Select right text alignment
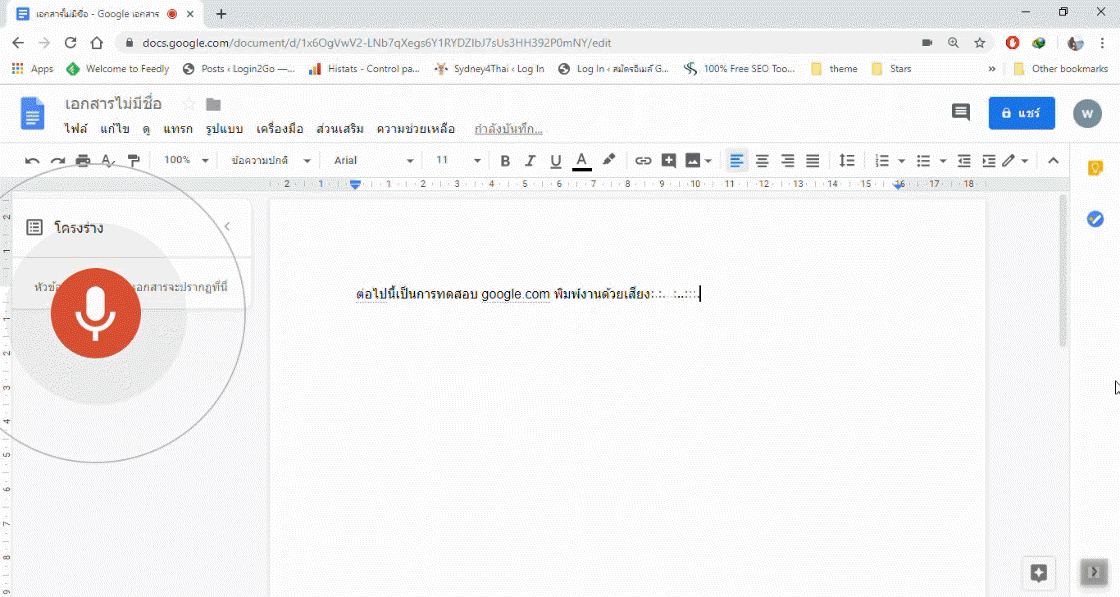The height and width of the screenshot is (597, 1120). click(787, 161)
